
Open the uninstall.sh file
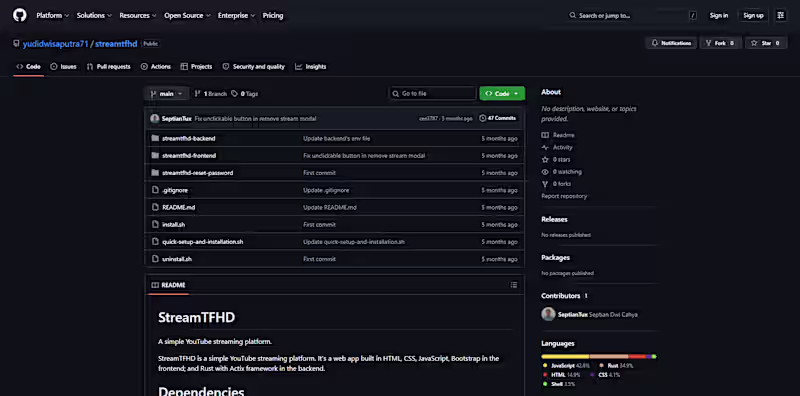coord(177,259)
